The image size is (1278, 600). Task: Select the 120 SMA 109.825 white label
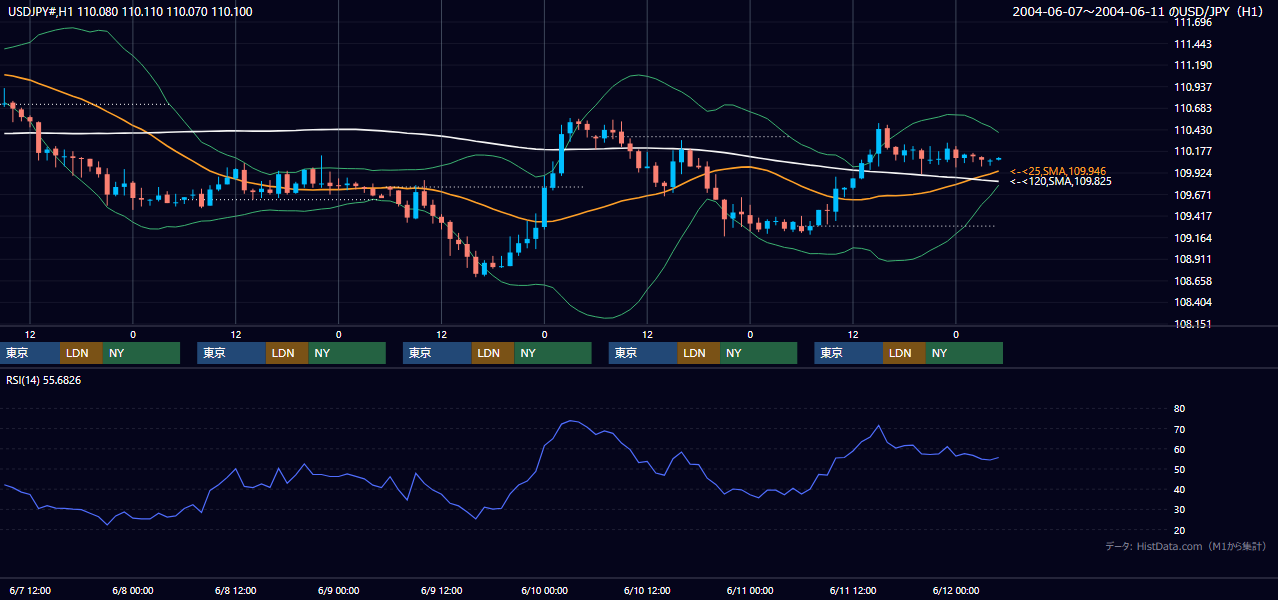coord(1058,181)
